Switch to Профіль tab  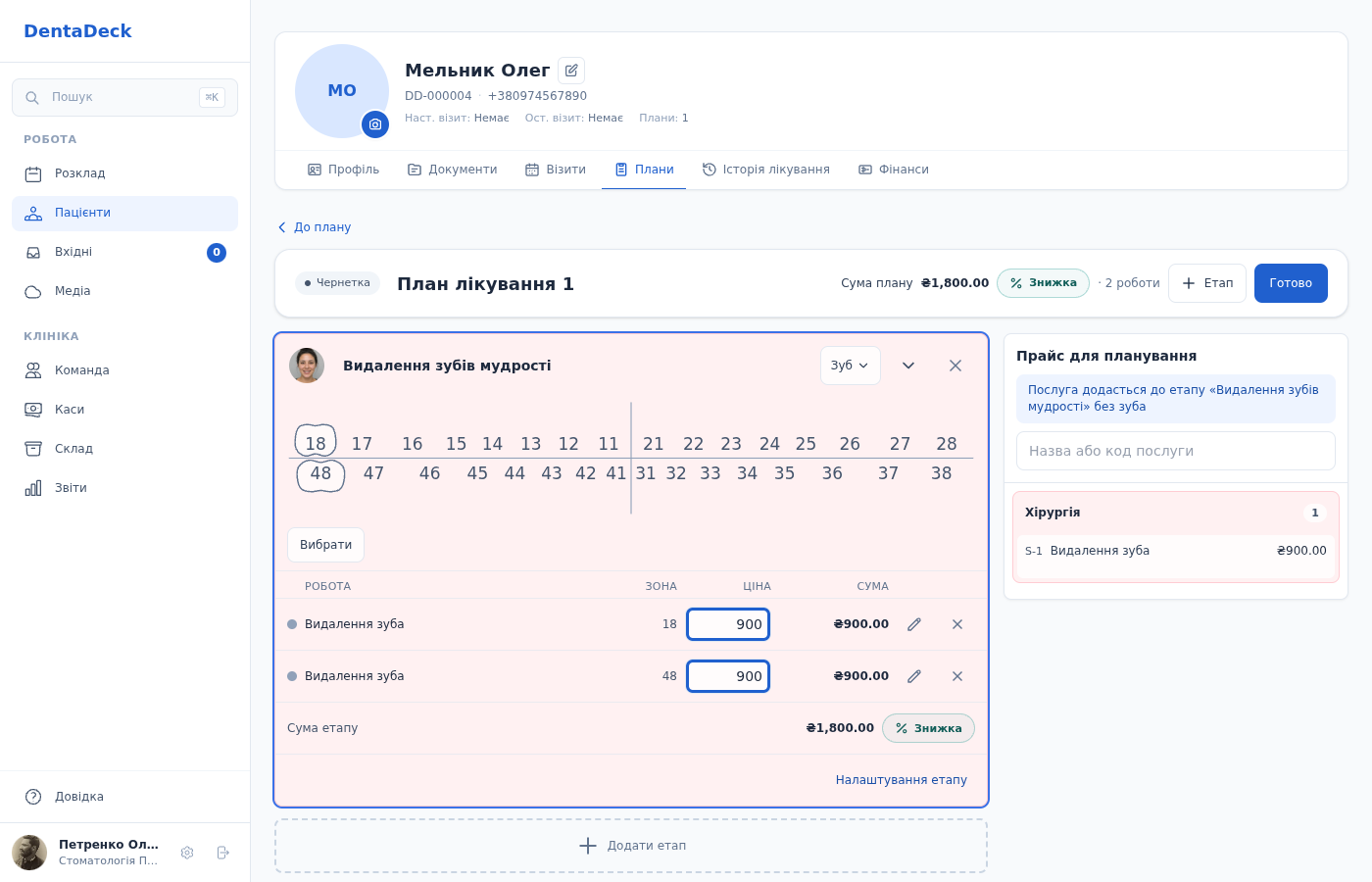(343, 170)
